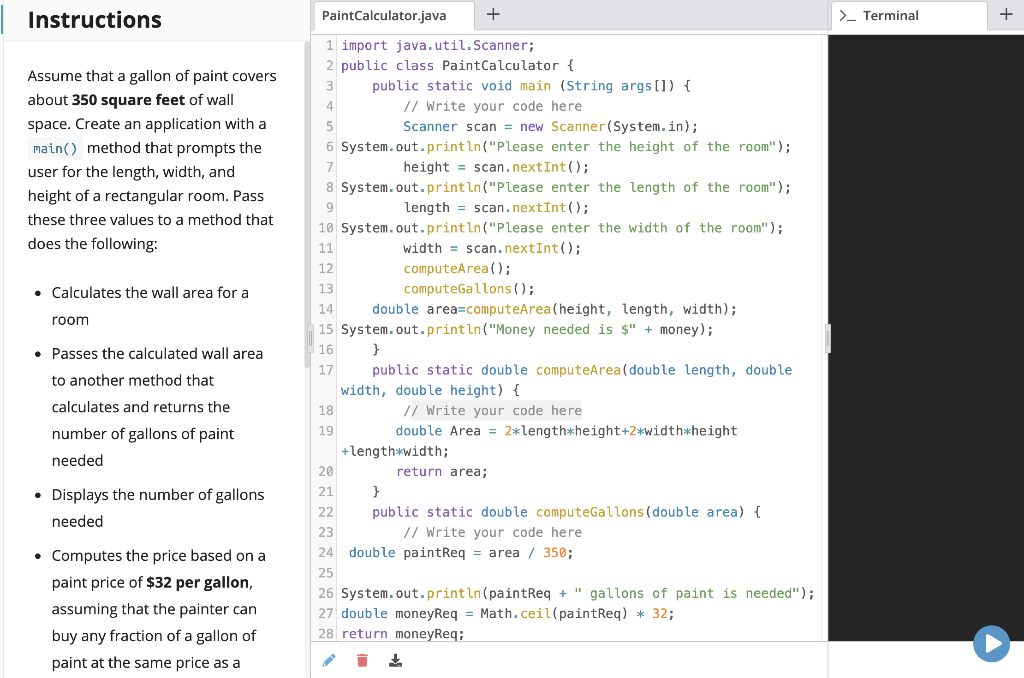The image size is (1024, 678).
Task: Add a new terminal tab with plus
Action: click(x=1006, y=14)
